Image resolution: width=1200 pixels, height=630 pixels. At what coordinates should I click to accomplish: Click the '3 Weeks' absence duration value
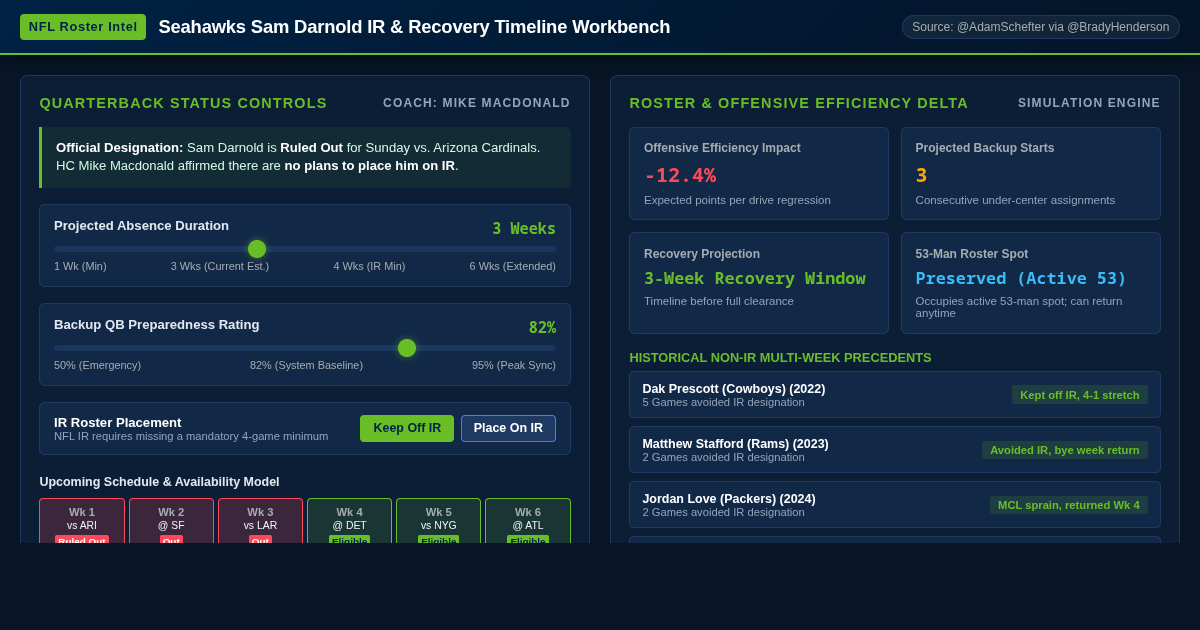pos(524,228)
